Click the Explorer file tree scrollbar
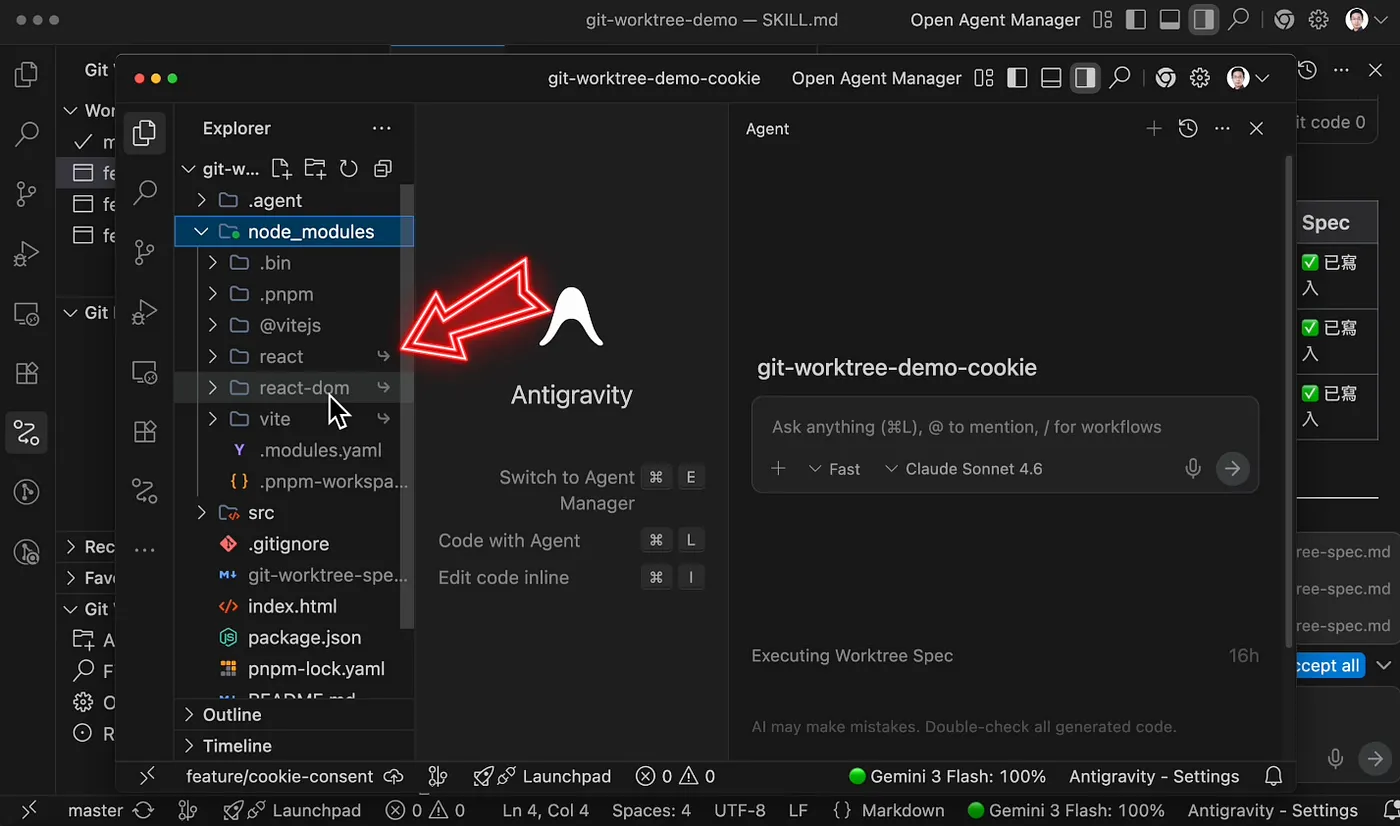Image resolution: width=1400 pixels, height=826 pixels. [407, 405]
